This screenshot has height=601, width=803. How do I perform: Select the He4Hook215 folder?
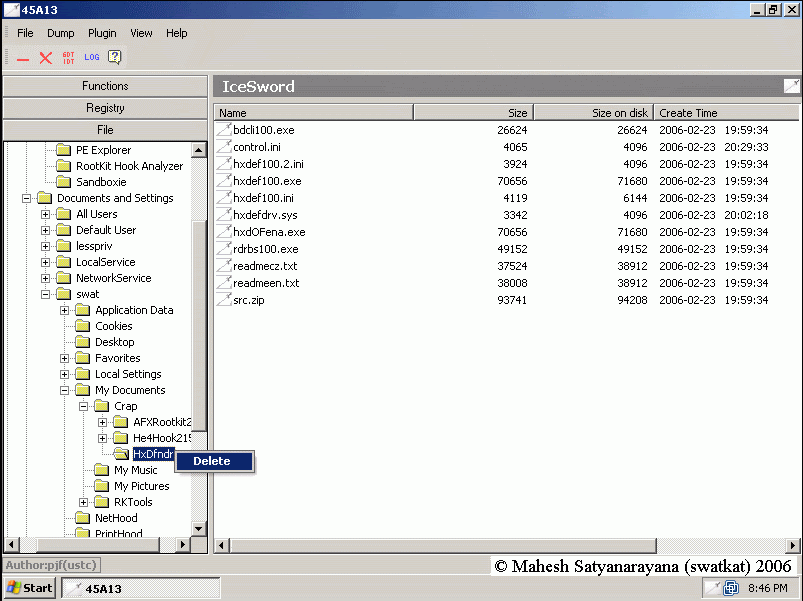pos(162,438)
